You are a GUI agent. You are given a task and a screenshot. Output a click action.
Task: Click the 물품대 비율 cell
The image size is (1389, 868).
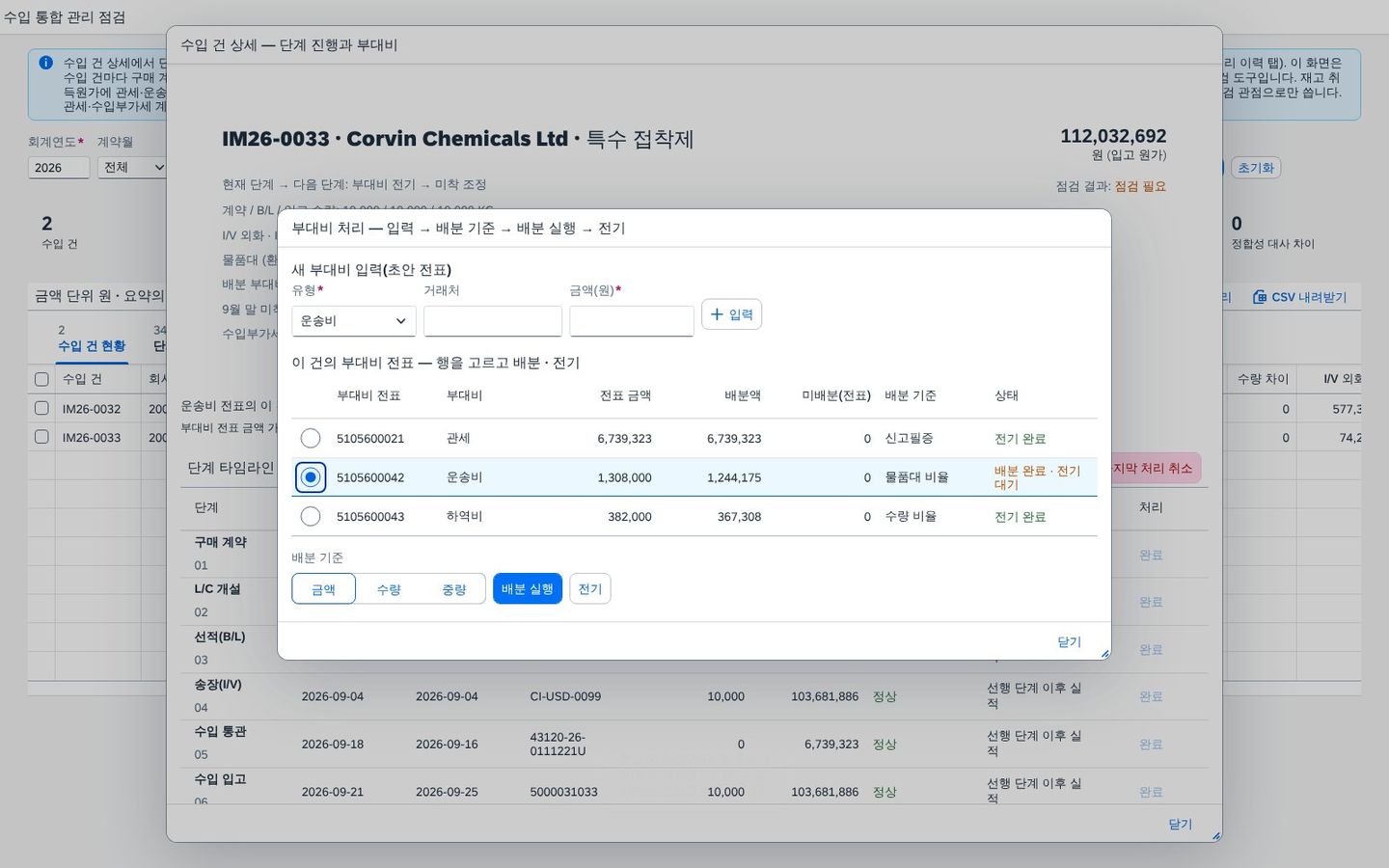point(916,477)
